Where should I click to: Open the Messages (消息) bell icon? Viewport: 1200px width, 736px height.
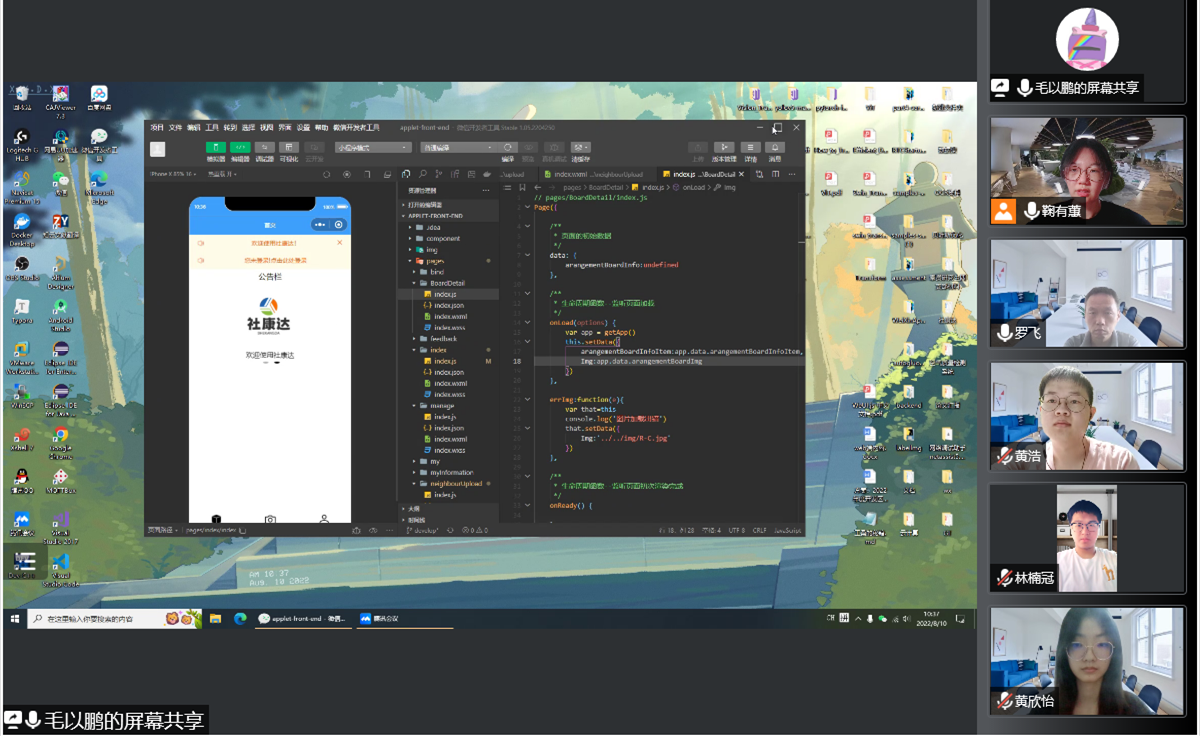pyautogui.click(x=774, y=148)
